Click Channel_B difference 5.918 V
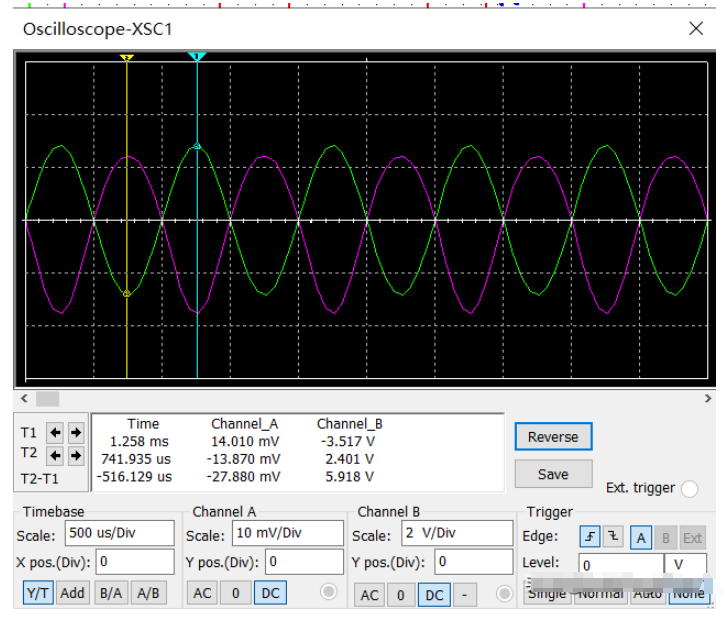 coord(350,477)
